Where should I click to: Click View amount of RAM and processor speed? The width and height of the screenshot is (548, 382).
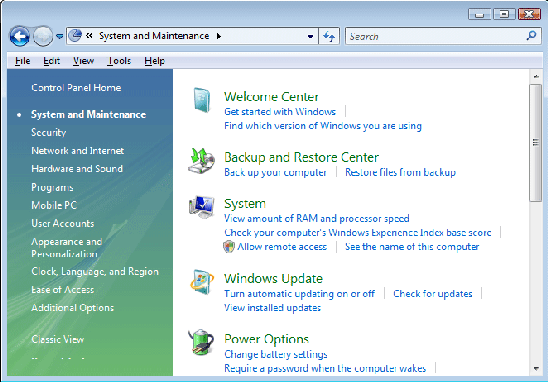(317, 218)
